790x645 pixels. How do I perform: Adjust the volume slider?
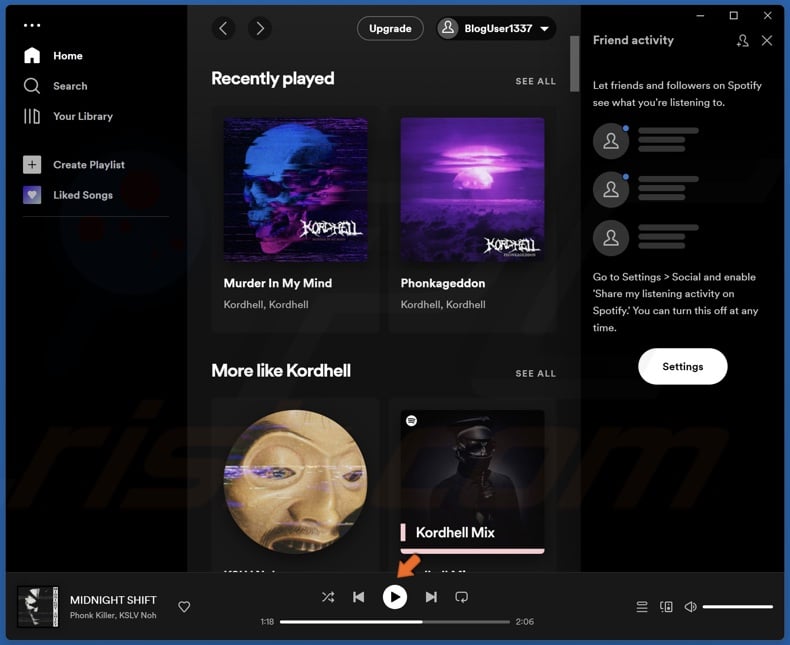point(738,607)
